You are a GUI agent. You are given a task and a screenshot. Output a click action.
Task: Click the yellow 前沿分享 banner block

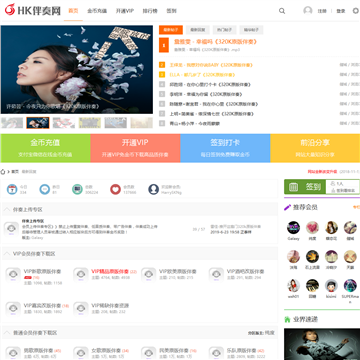pos(315,148)
